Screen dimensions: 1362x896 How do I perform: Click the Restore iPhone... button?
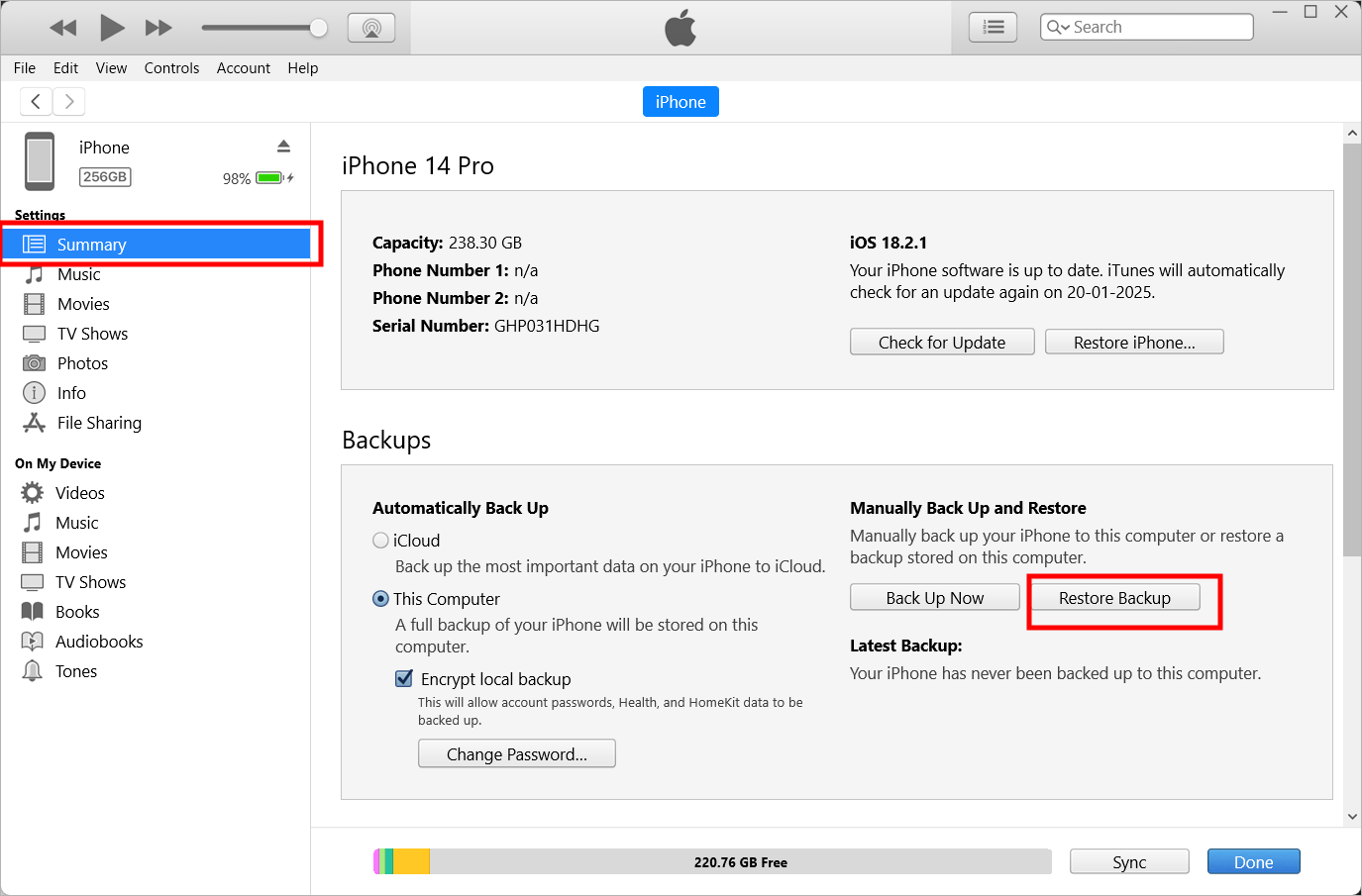tap(1134, 342)
